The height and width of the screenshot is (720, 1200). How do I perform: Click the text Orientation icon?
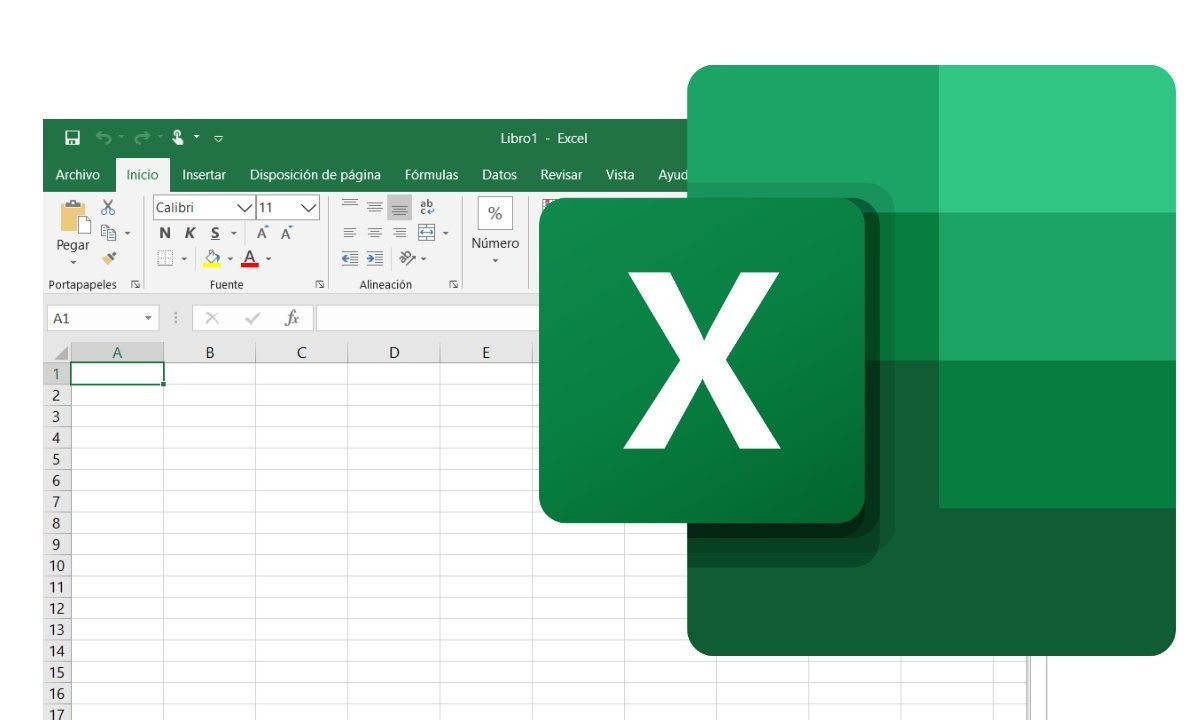point(406,258)
